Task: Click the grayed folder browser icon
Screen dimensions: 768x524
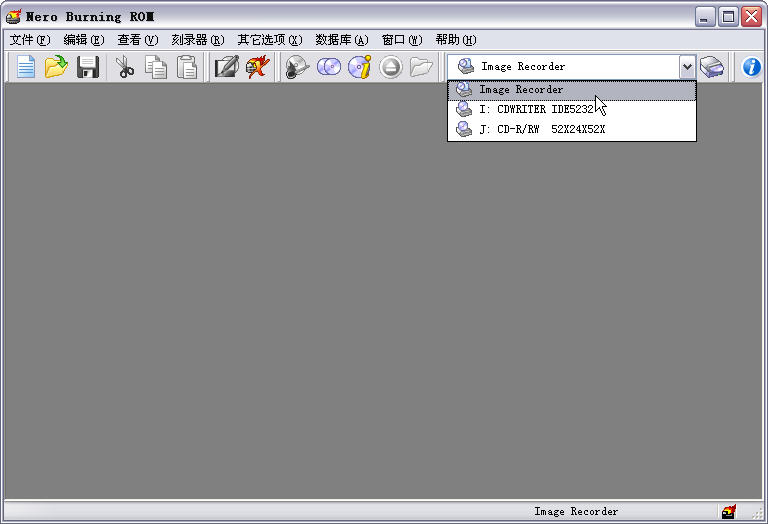Action: [x=422, y=67]
